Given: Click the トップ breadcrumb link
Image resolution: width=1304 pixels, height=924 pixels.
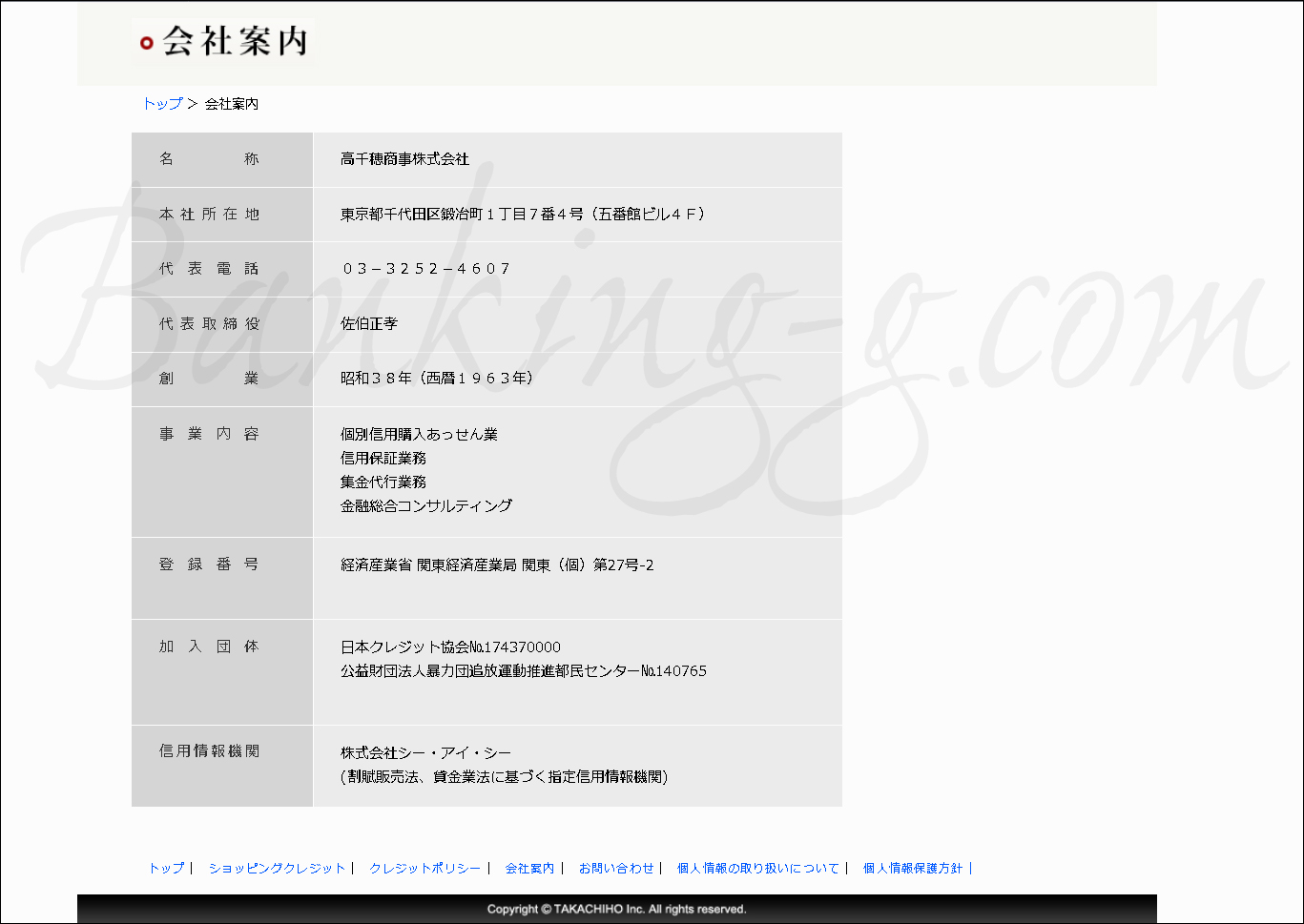Looking at the screenshot, I should [162, 104].
